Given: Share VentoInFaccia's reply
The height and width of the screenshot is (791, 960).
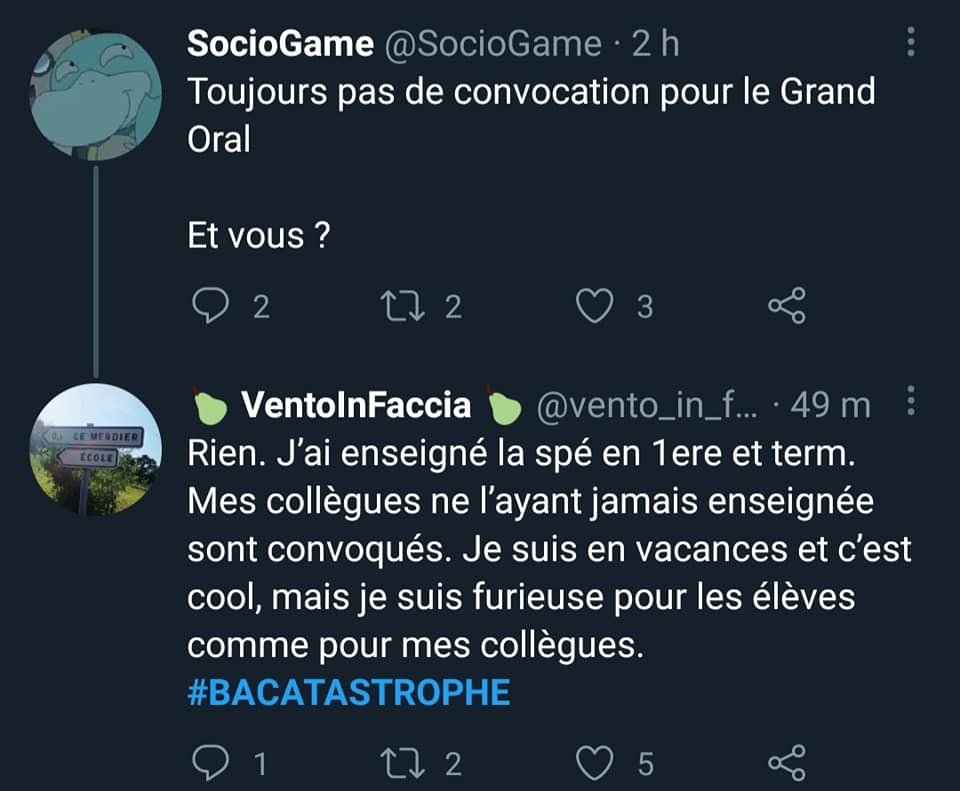Looking at the screenshot, I should click(786, 765).
